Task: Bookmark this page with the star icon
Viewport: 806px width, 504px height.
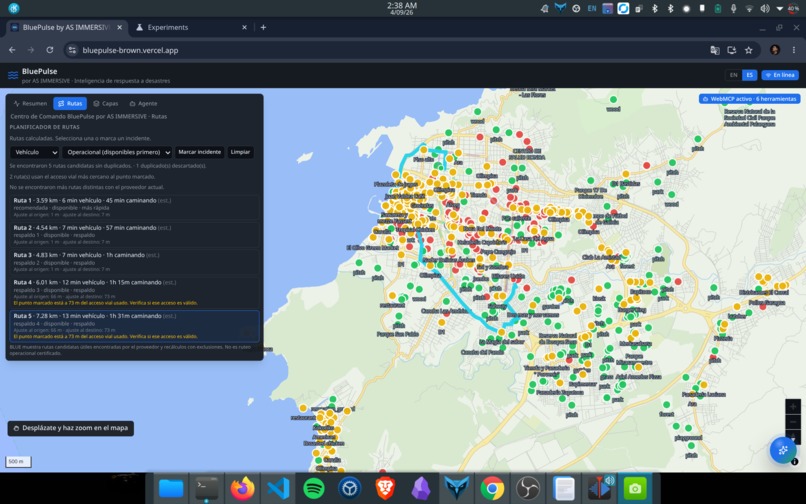Action: [748, 50]
